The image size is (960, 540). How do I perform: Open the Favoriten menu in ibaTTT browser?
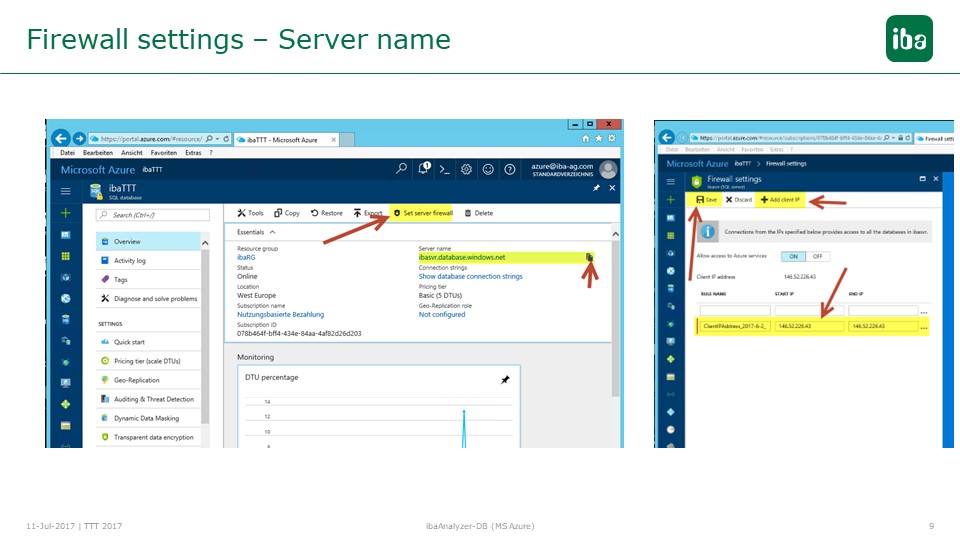pos(163,153)
